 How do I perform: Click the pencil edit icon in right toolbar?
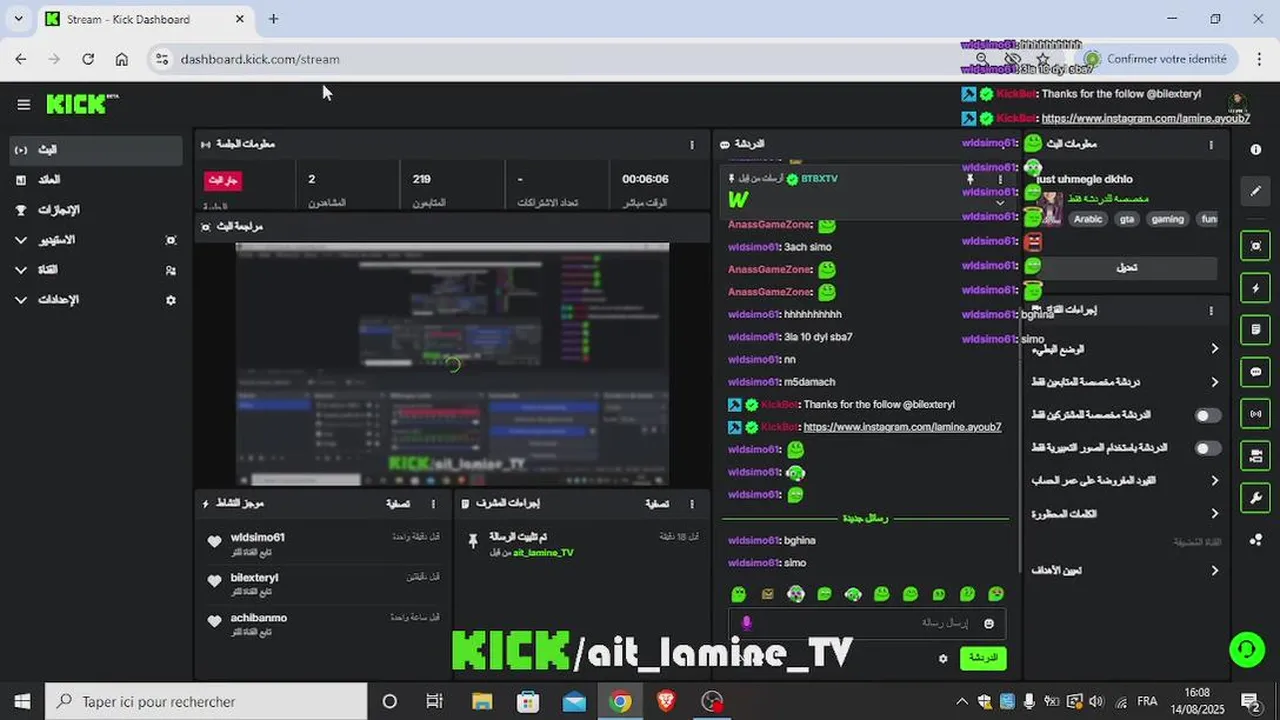click(1256, 191)
